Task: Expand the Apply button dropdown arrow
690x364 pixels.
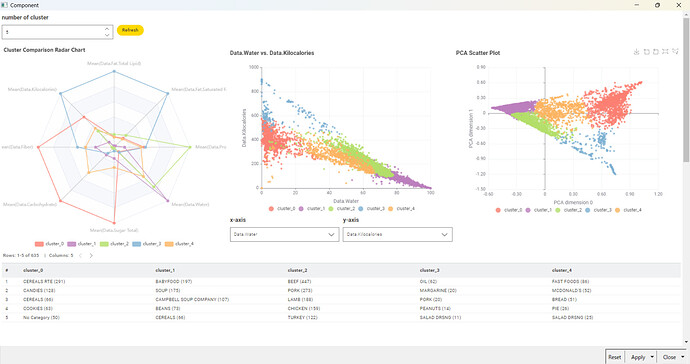Action: (652, 357)
